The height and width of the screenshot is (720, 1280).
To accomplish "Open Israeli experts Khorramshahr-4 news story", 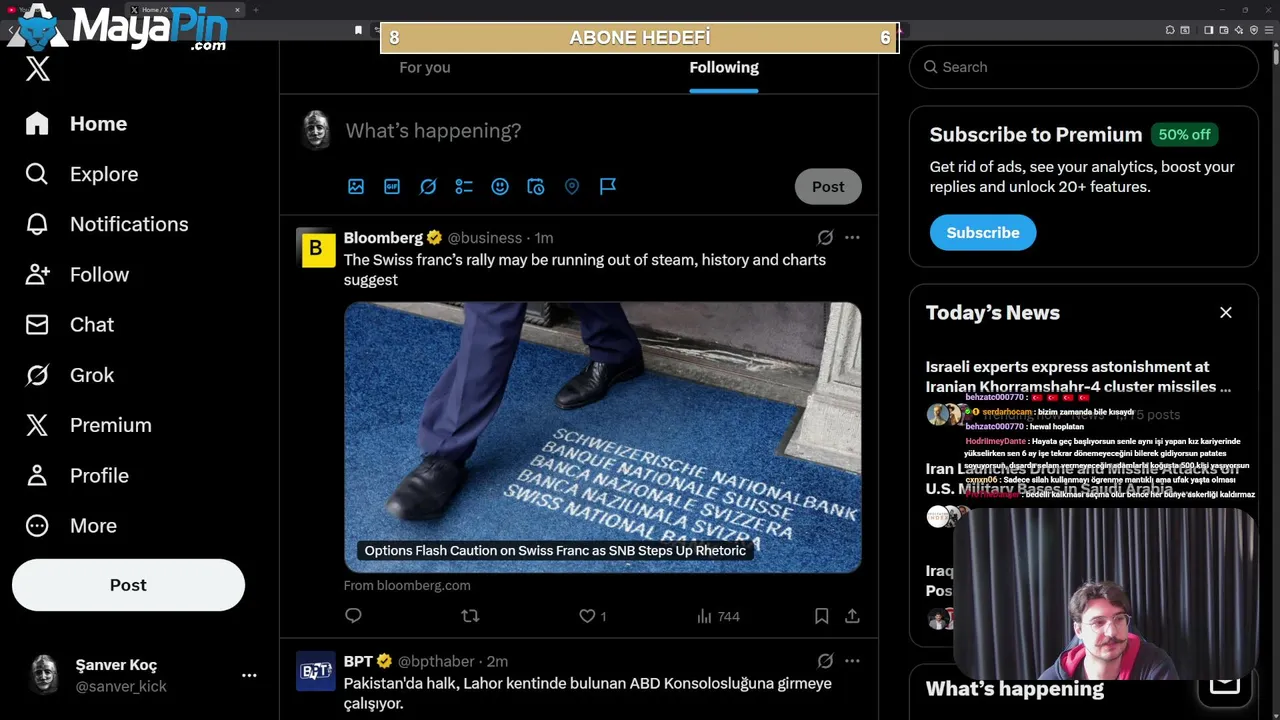I will click(x=1078, y=377).
